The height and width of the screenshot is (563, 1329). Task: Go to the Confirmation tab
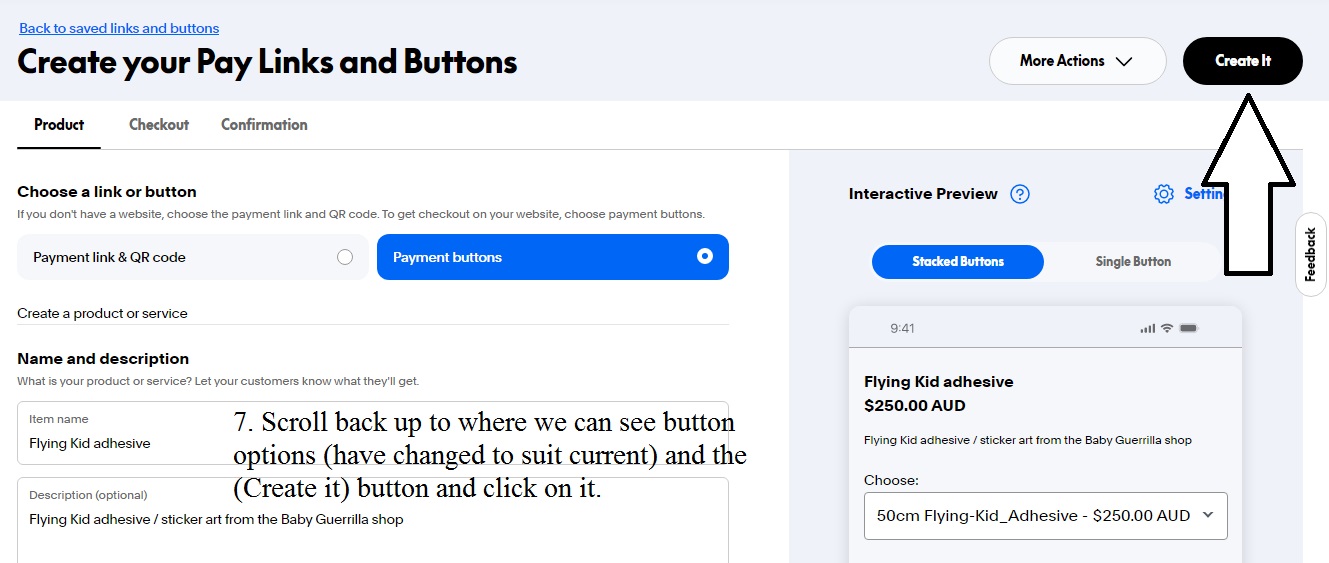point(264,125)
